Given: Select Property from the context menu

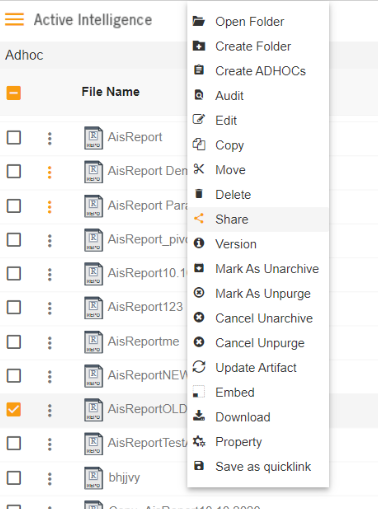Looking at the screenshot, I should 258,442.
